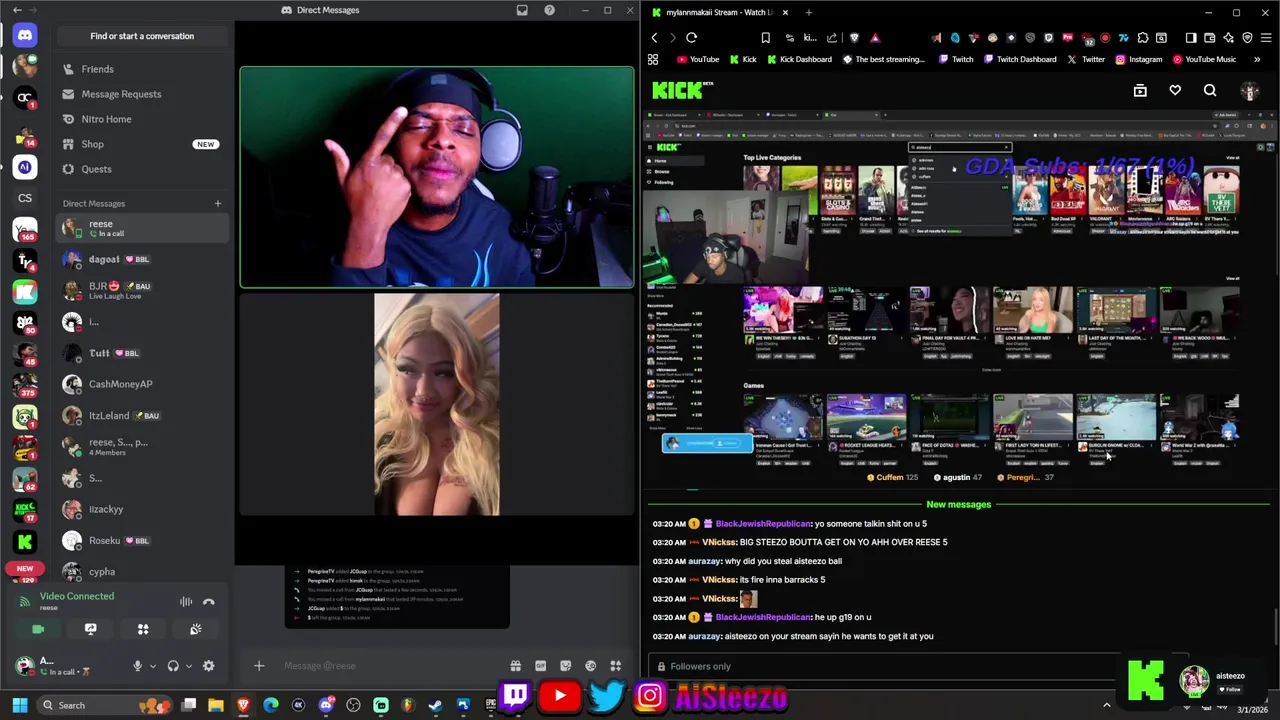Disconnect from the Discord call
The image size is (1280, 720).
pyautogui.click(x=208, y=602)
